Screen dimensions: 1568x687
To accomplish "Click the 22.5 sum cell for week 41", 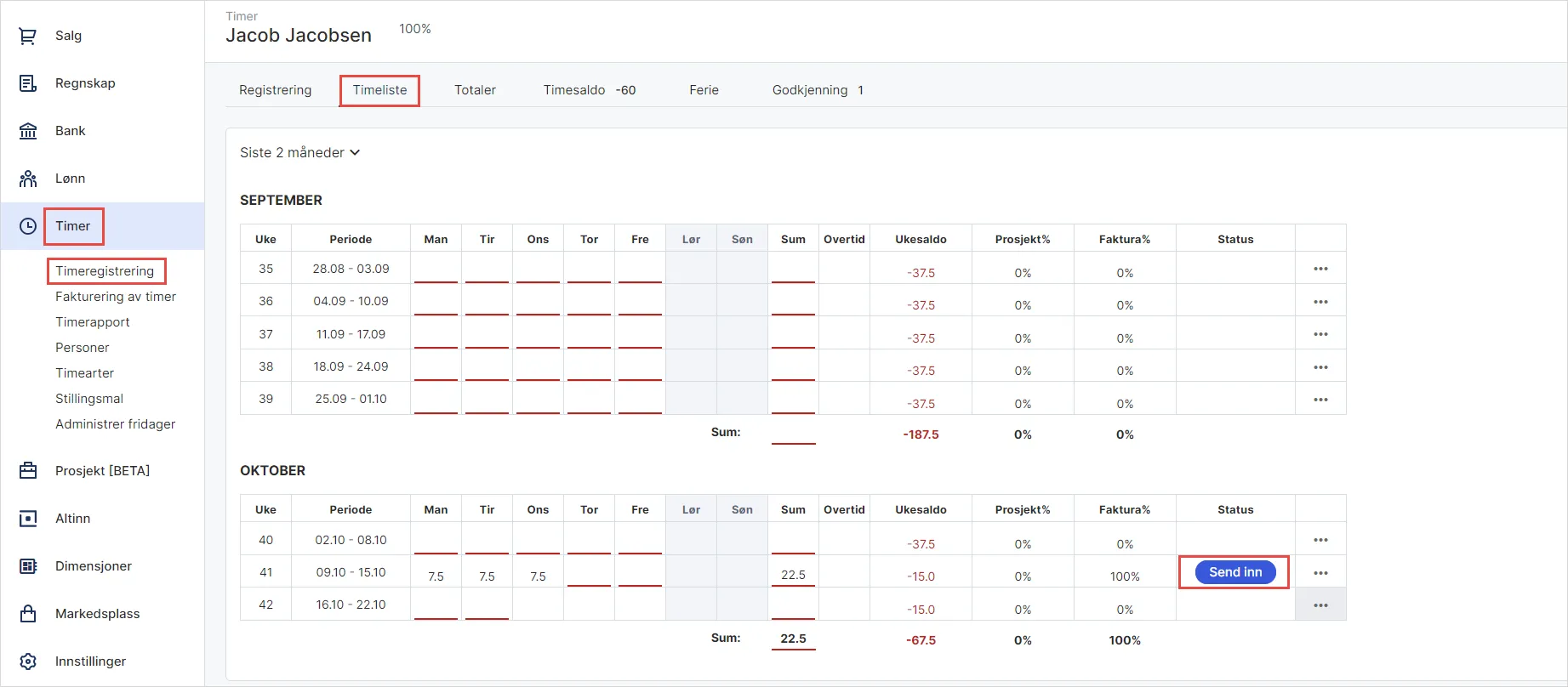I will (x=793, y=573).
